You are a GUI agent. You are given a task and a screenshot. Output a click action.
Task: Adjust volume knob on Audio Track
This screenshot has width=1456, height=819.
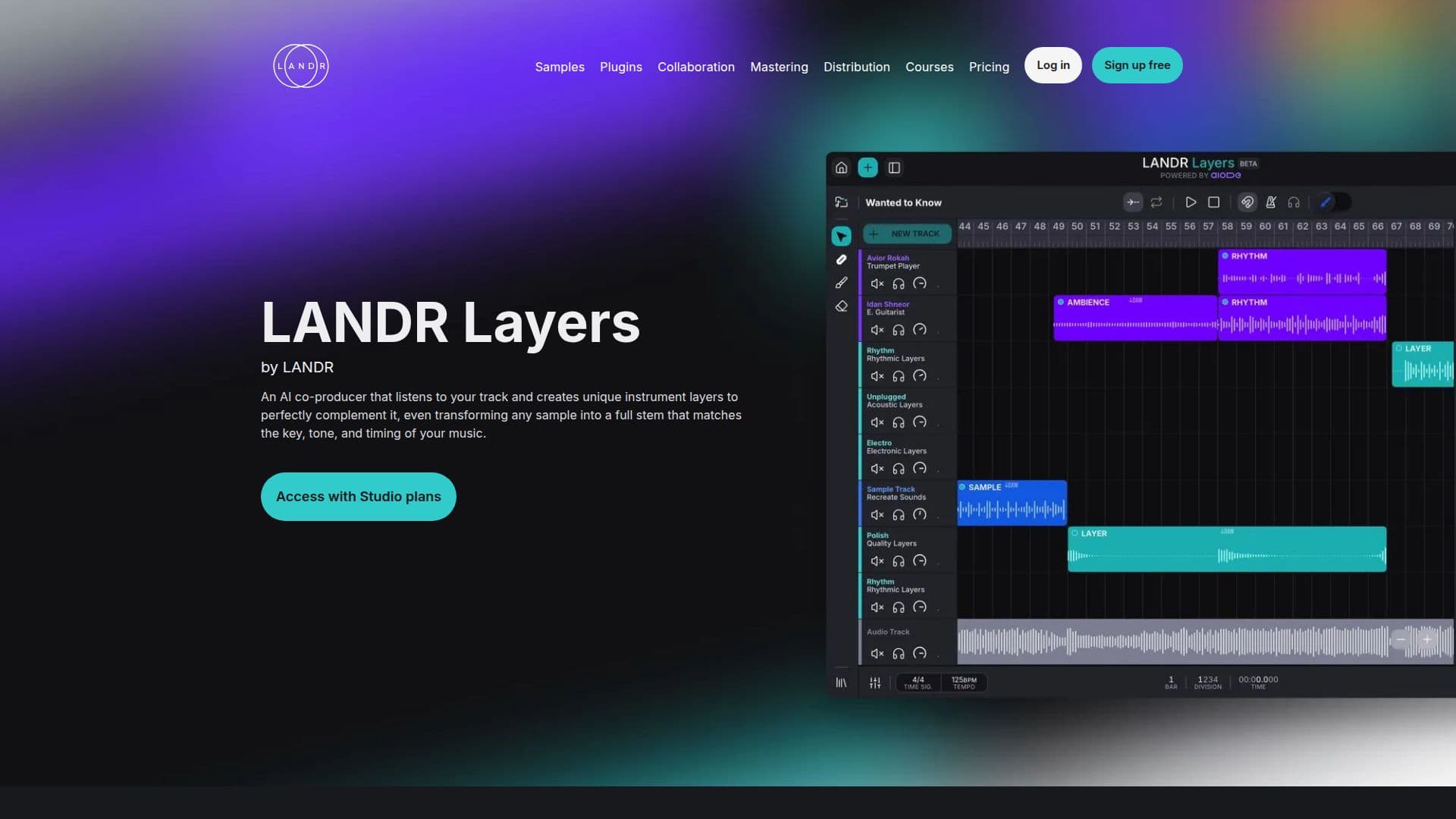tap(920, 654)
